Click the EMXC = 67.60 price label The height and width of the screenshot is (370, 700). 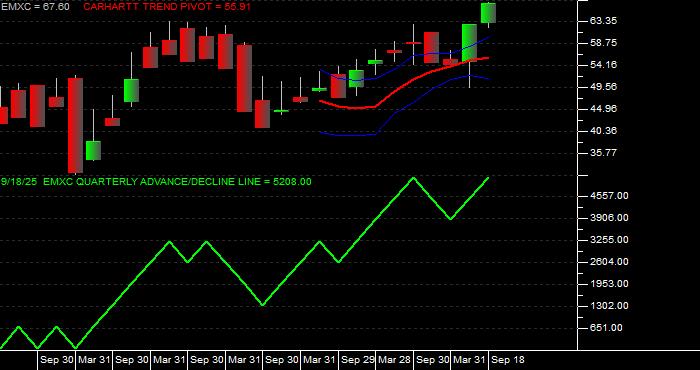click(35, 7)
